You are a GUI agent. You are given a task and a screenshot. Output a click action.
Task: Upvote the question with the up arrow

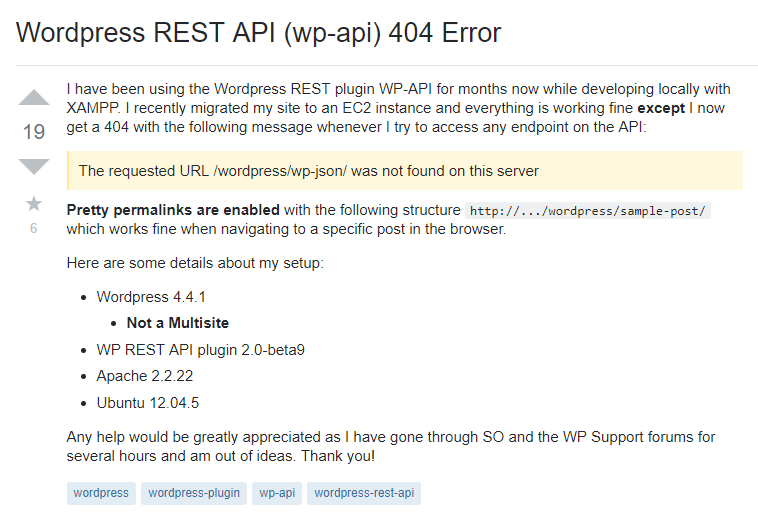pyautogui.click(x=34, y=98)
